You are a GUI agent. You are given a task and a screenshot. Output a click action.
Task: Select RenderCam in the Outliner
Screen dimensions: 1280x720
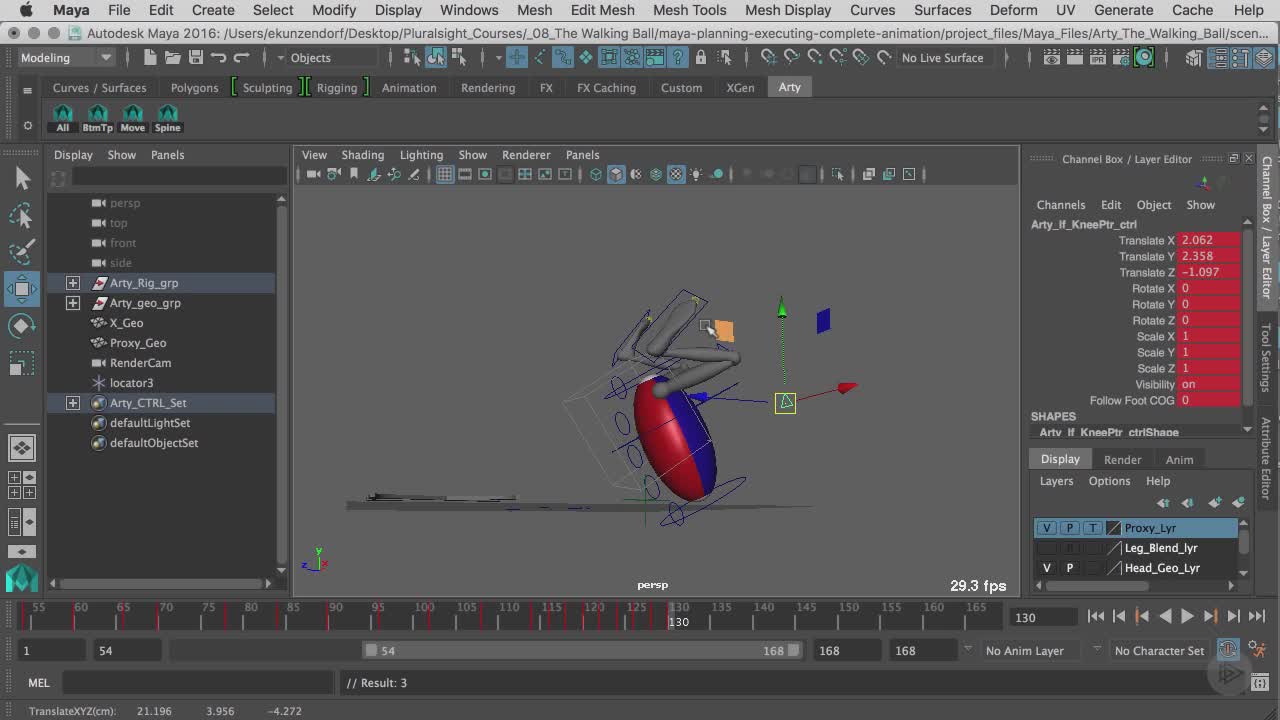tap(140, 363)
